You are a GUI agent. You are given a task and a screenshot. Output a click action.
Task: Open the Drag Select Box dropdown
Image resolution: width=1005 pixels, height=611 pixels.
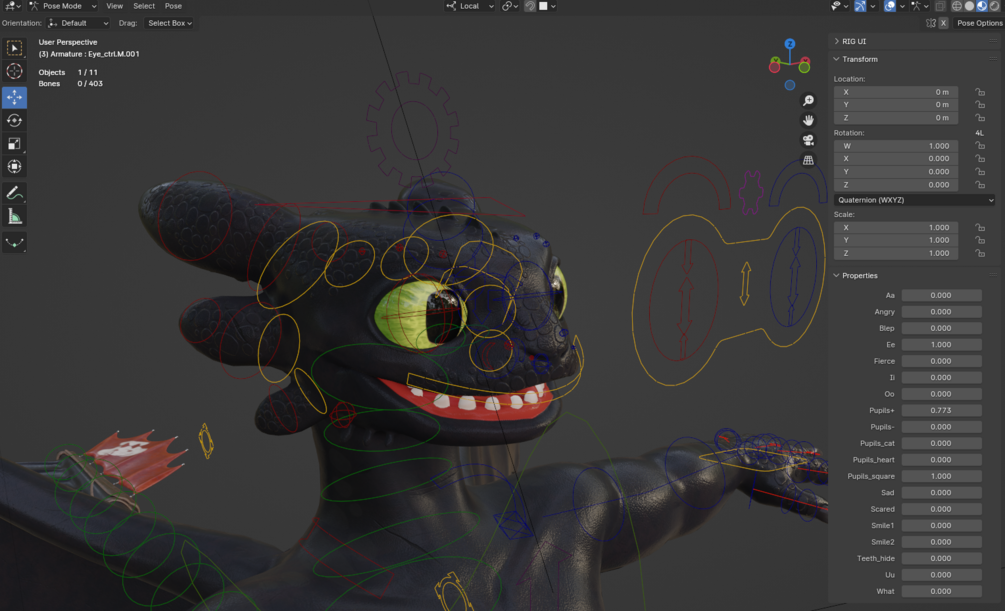coord(169,23)
